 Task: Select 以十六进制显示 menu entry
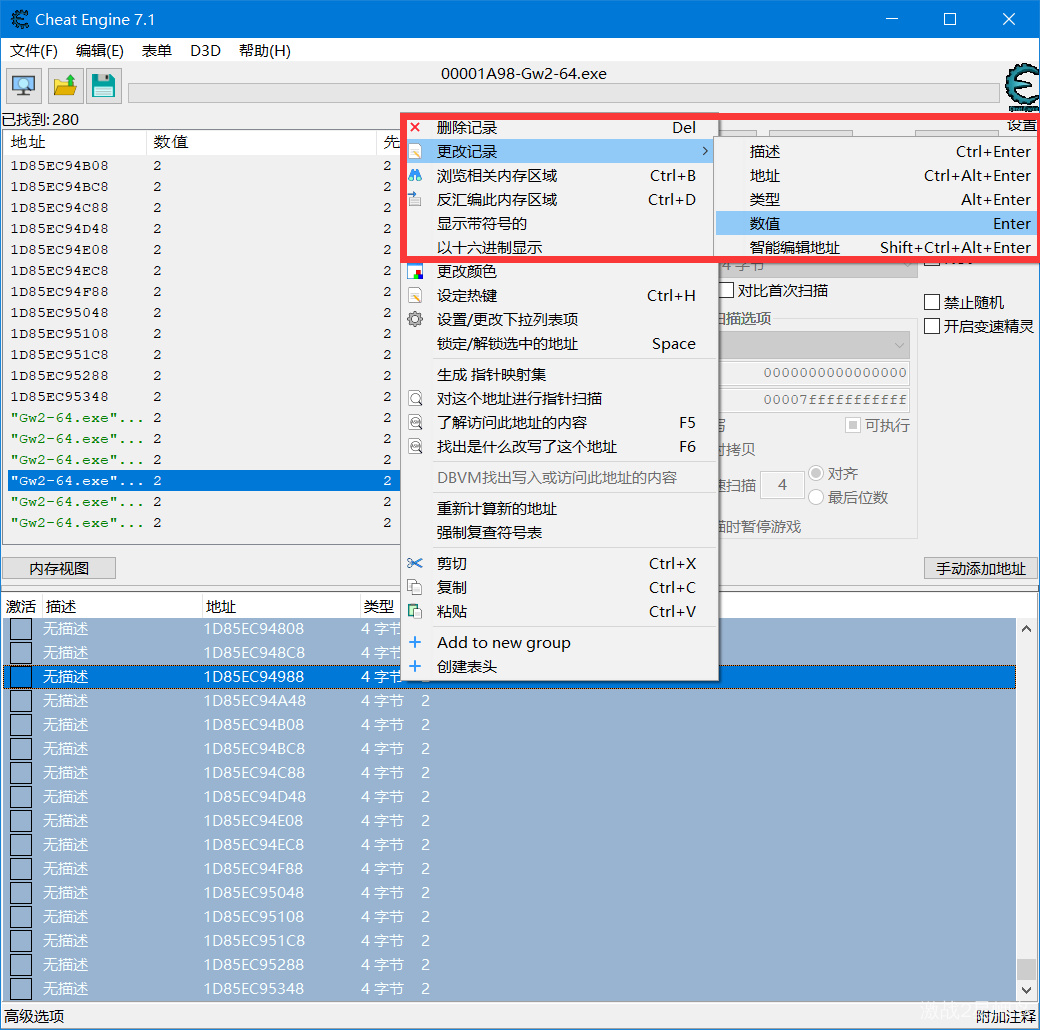pos(560,247)
